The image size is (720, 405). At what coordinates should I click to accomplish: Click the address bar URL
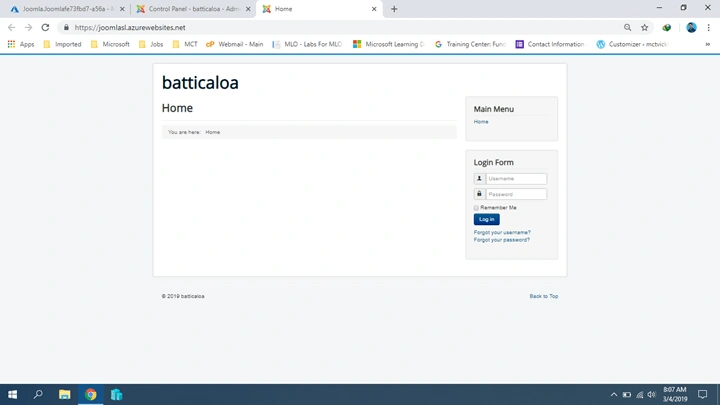click(x=130, y=28)
